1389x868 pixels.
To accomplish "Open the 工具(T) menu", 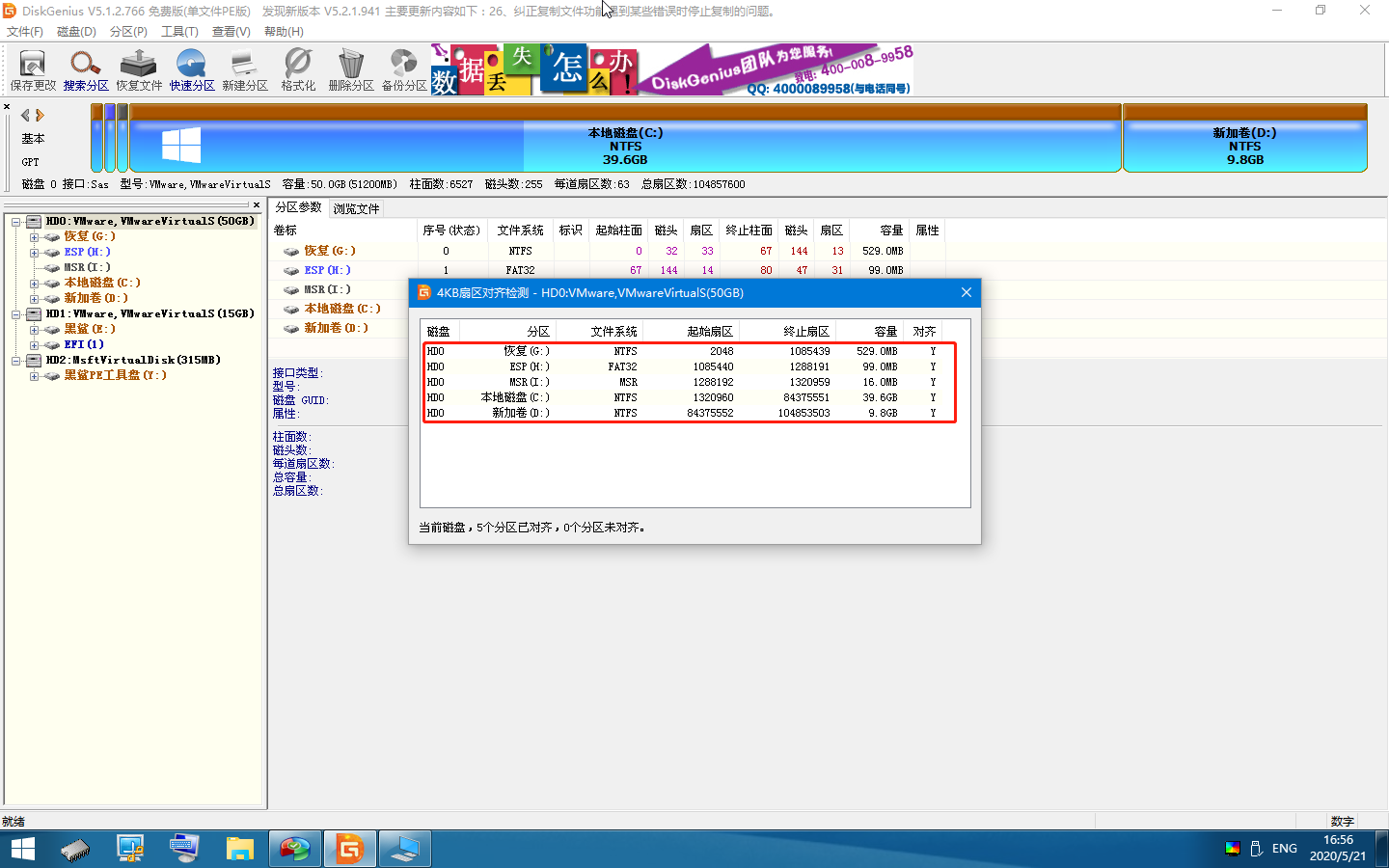I will point(179,32).
